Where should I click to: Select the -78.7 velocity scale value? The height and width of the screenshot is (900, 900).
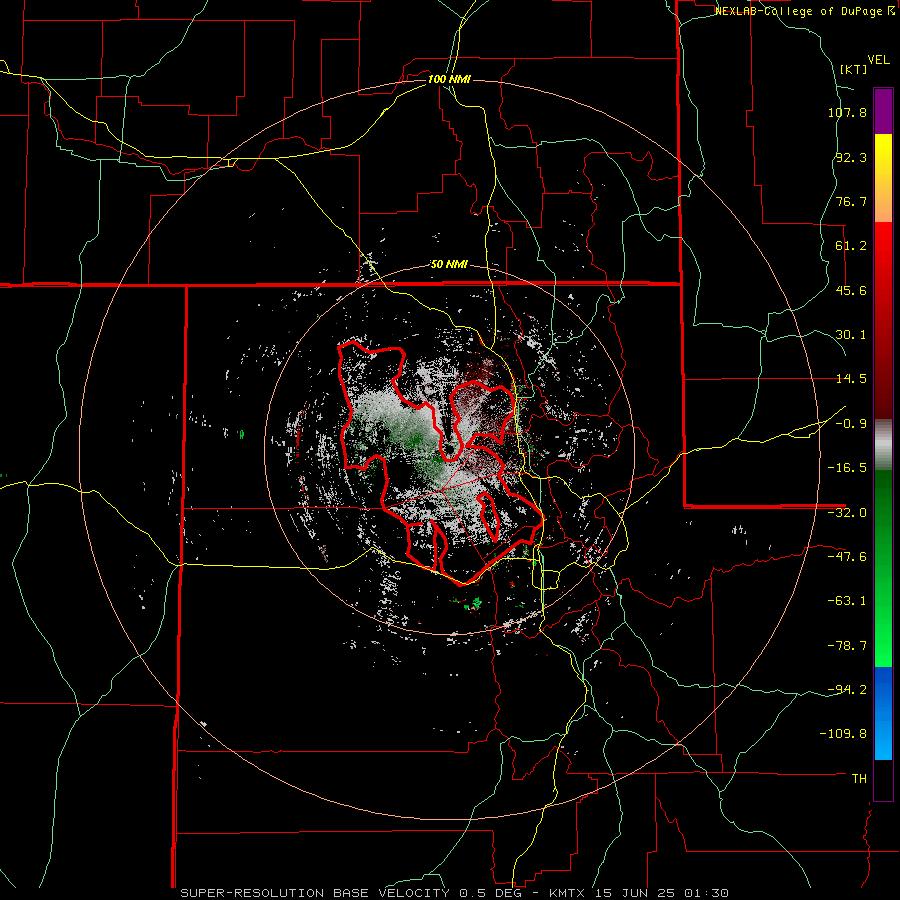(x=847, y=646)
